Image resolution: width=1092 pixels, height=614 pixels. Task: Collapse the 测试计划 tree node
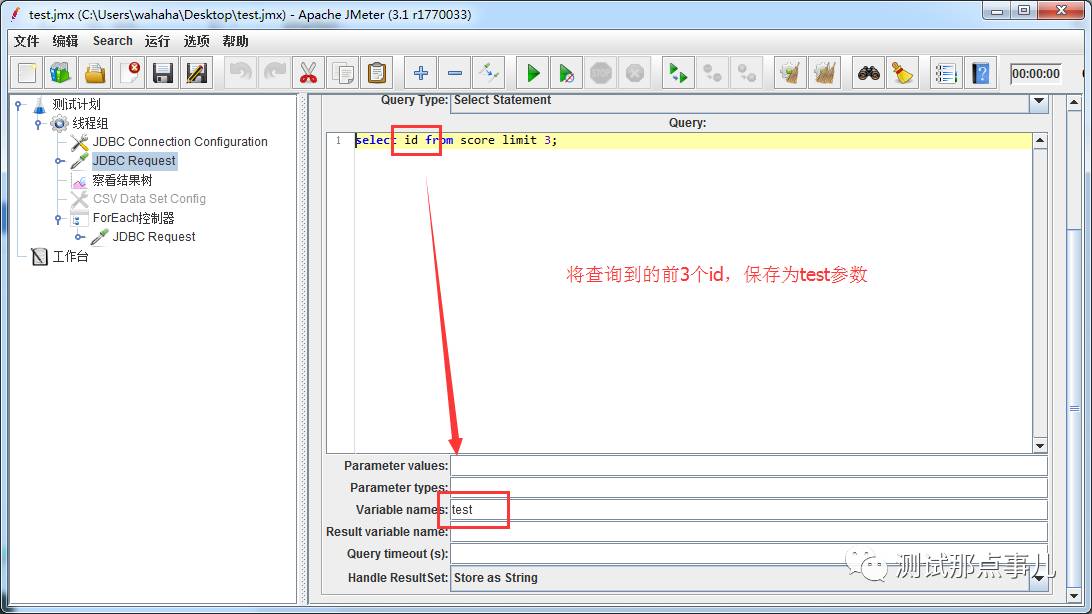(x=19, y=105)
